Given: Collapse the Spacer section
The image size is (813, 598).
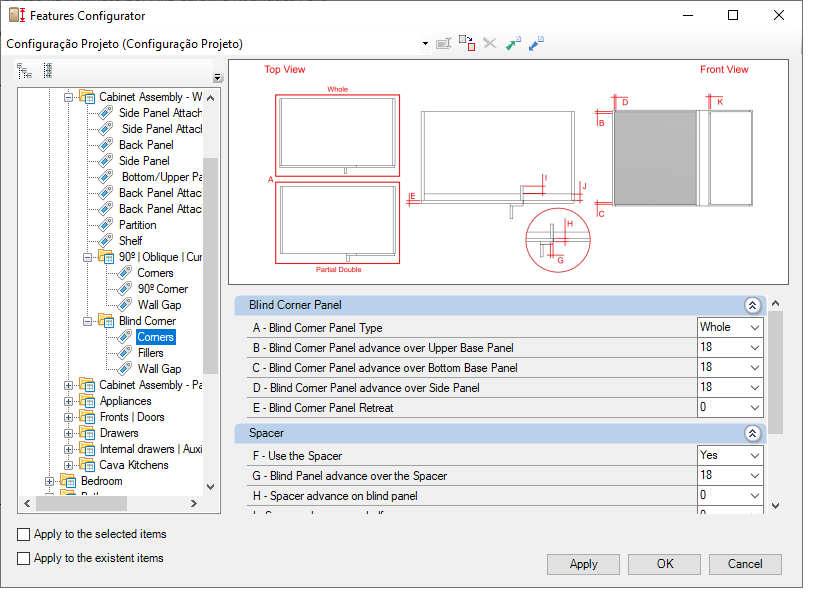Looking at the screenshot, I should coord(752,433).
